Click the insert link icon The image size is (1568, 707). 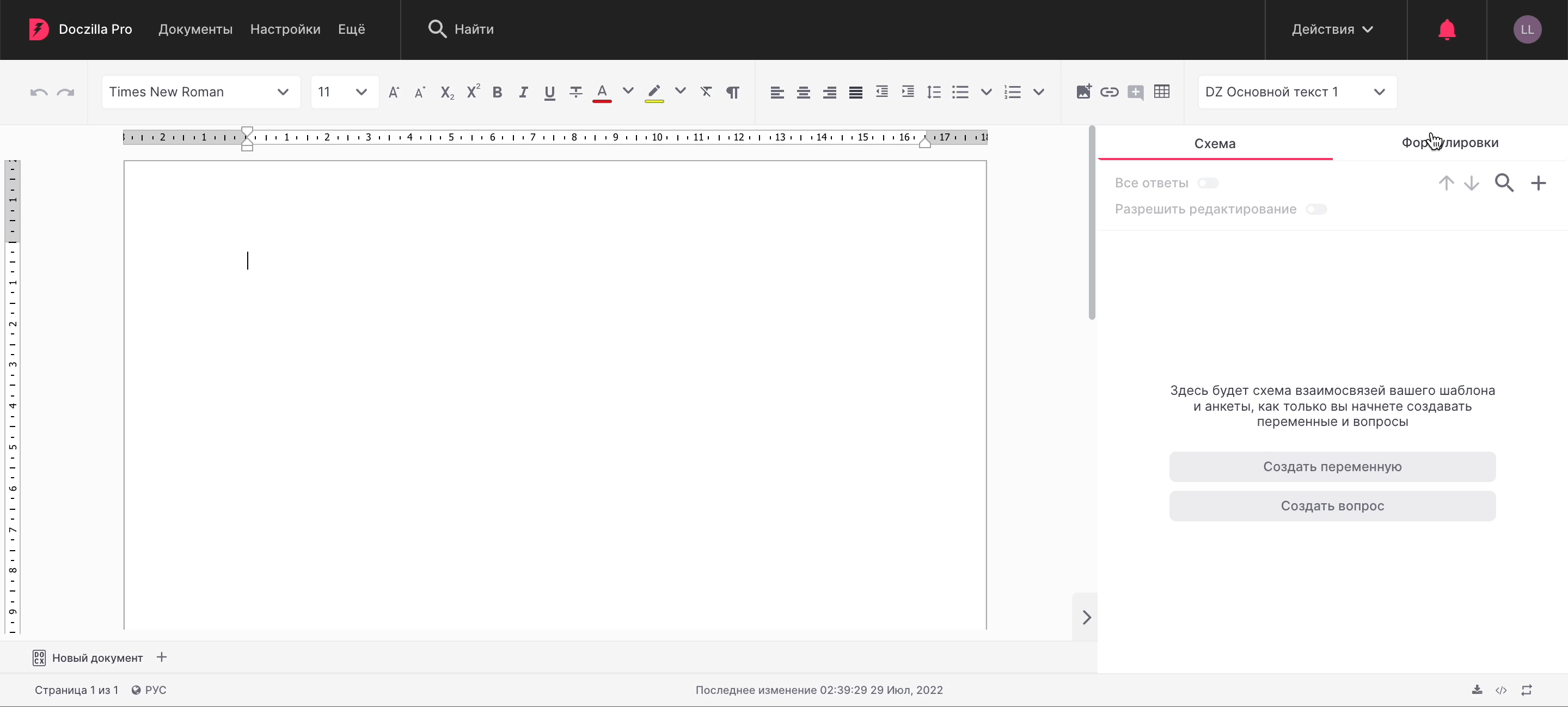(1109, 92)
